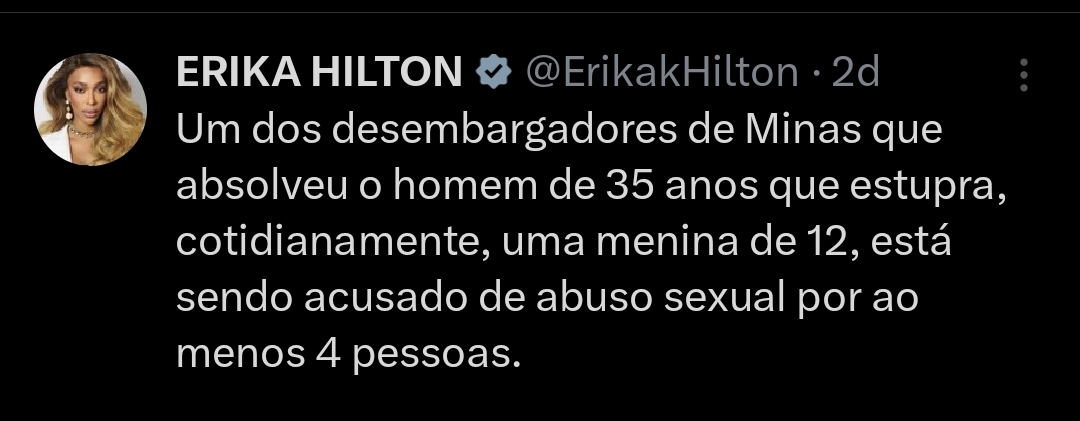The image size is (1080, 421).
Task: Open the post by clicking "Um dos"
Action: point(248,129)
